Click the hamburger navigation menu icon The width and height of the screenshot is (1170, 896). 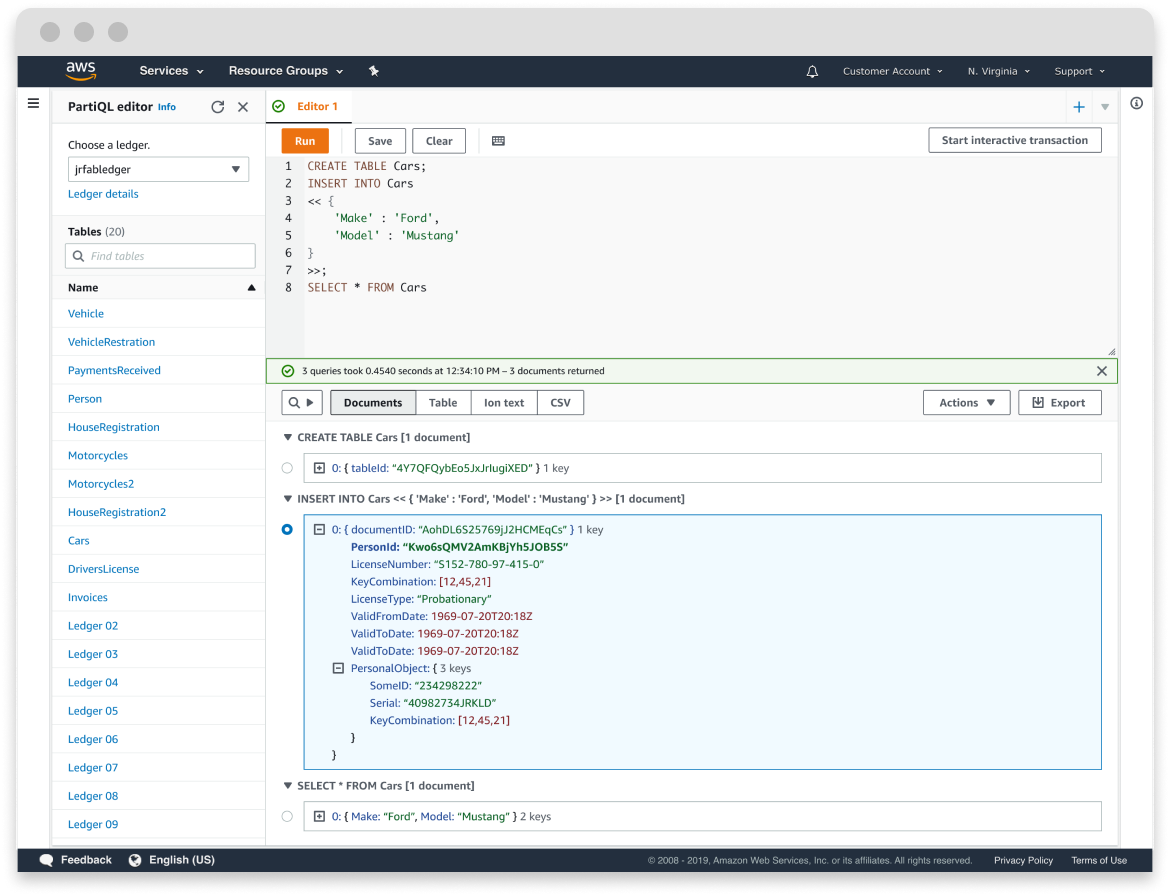(x=33, y=103)
